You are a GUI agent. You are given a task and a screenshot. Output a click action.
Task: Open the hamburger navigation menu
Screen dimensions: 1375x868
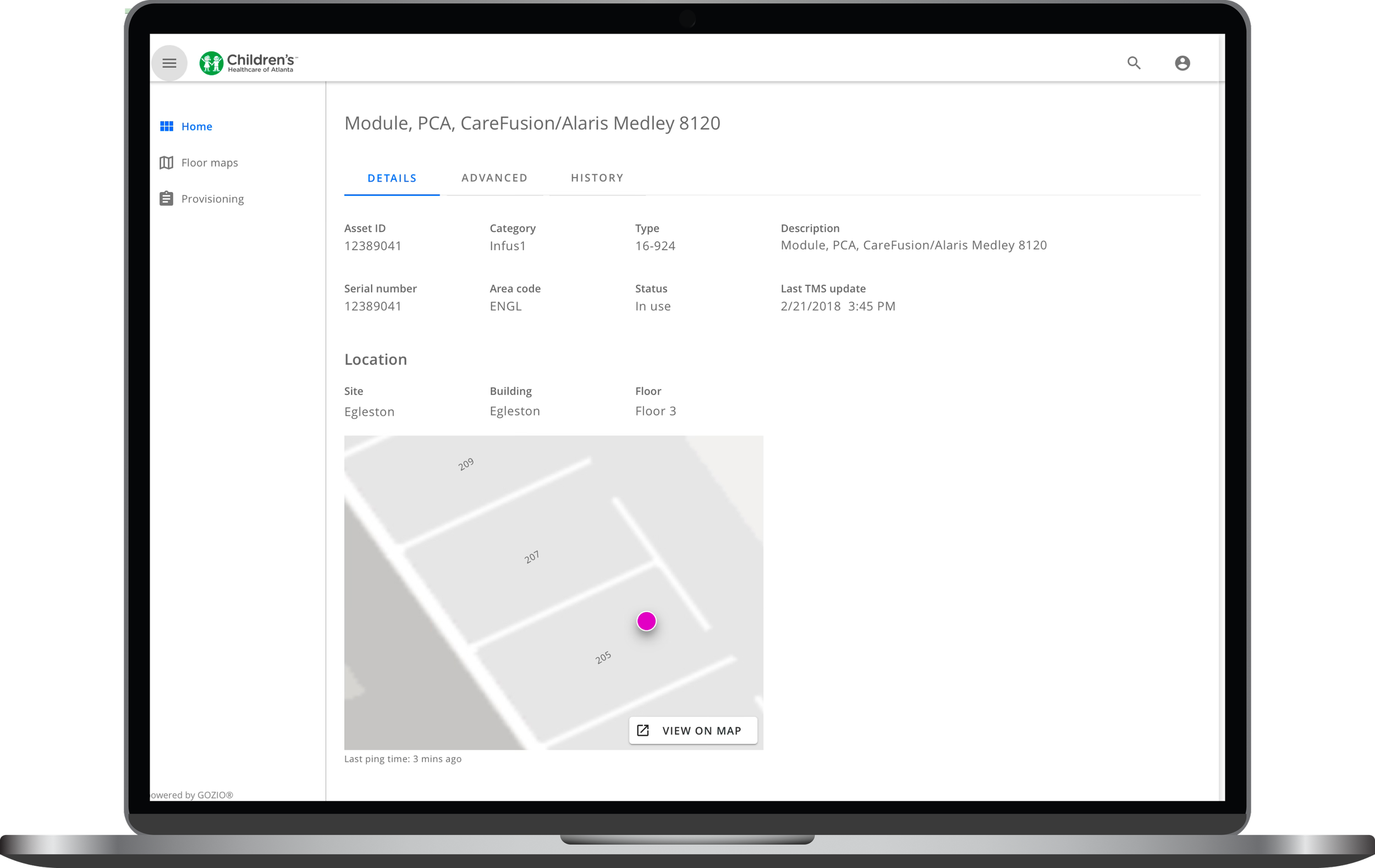169,63
